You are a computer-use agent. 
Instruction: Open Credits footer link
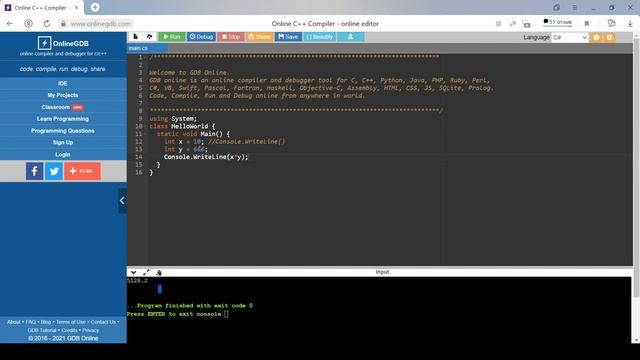(69, 330)
